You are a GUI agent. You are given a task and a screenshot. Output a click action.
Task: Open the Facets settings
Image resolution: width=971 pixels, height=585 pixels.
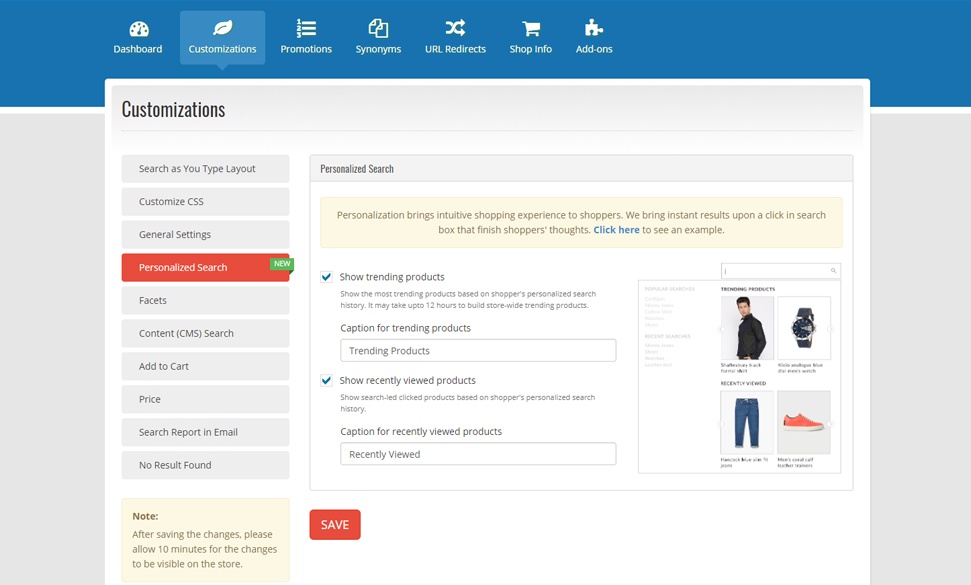(205, 301)
